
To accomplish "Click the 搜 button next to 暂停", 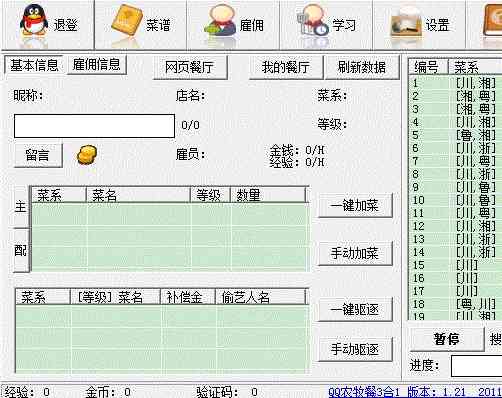I will 495,339.
